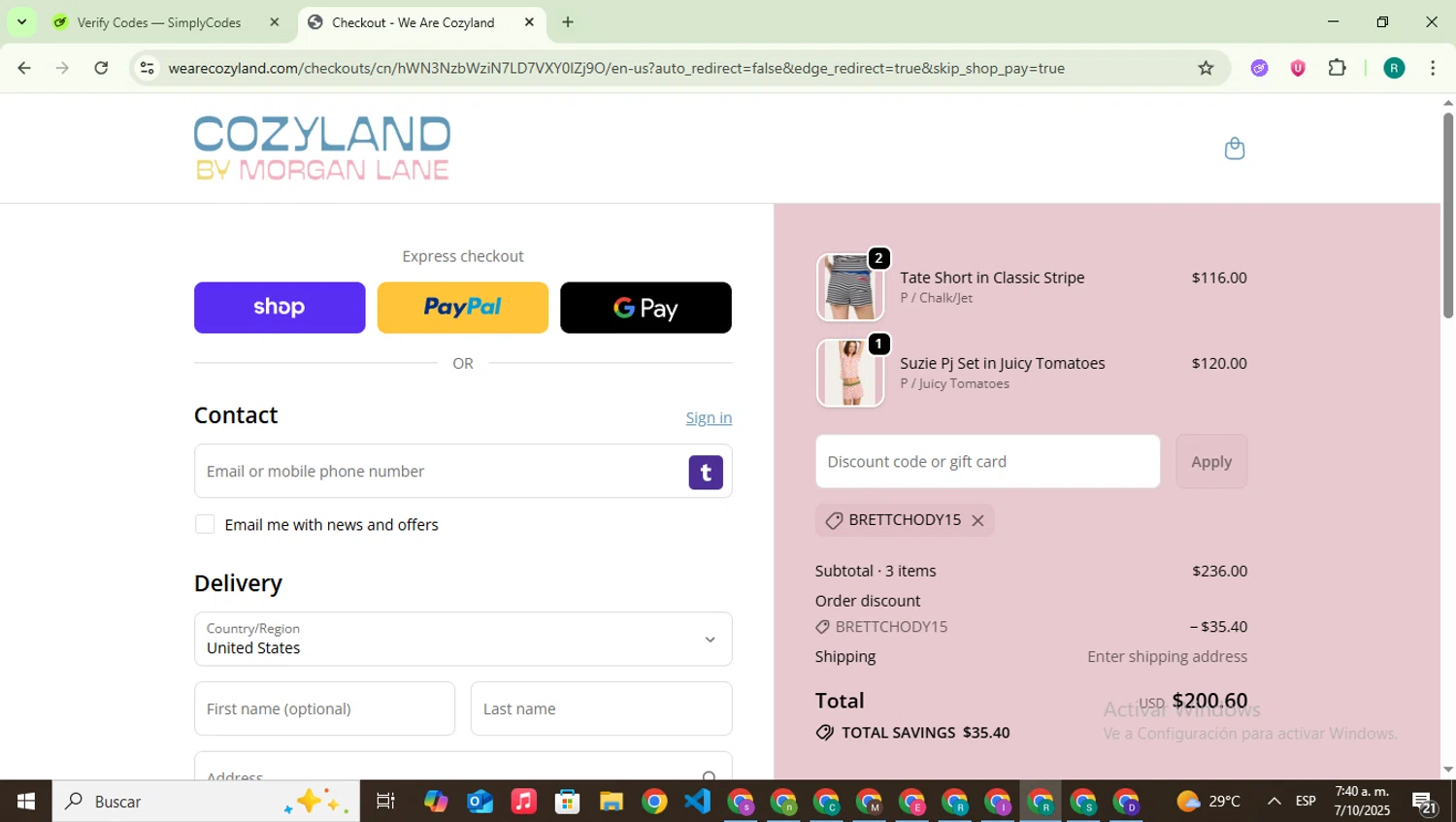Launch Copilot from the taskbar

pos(436,802)
